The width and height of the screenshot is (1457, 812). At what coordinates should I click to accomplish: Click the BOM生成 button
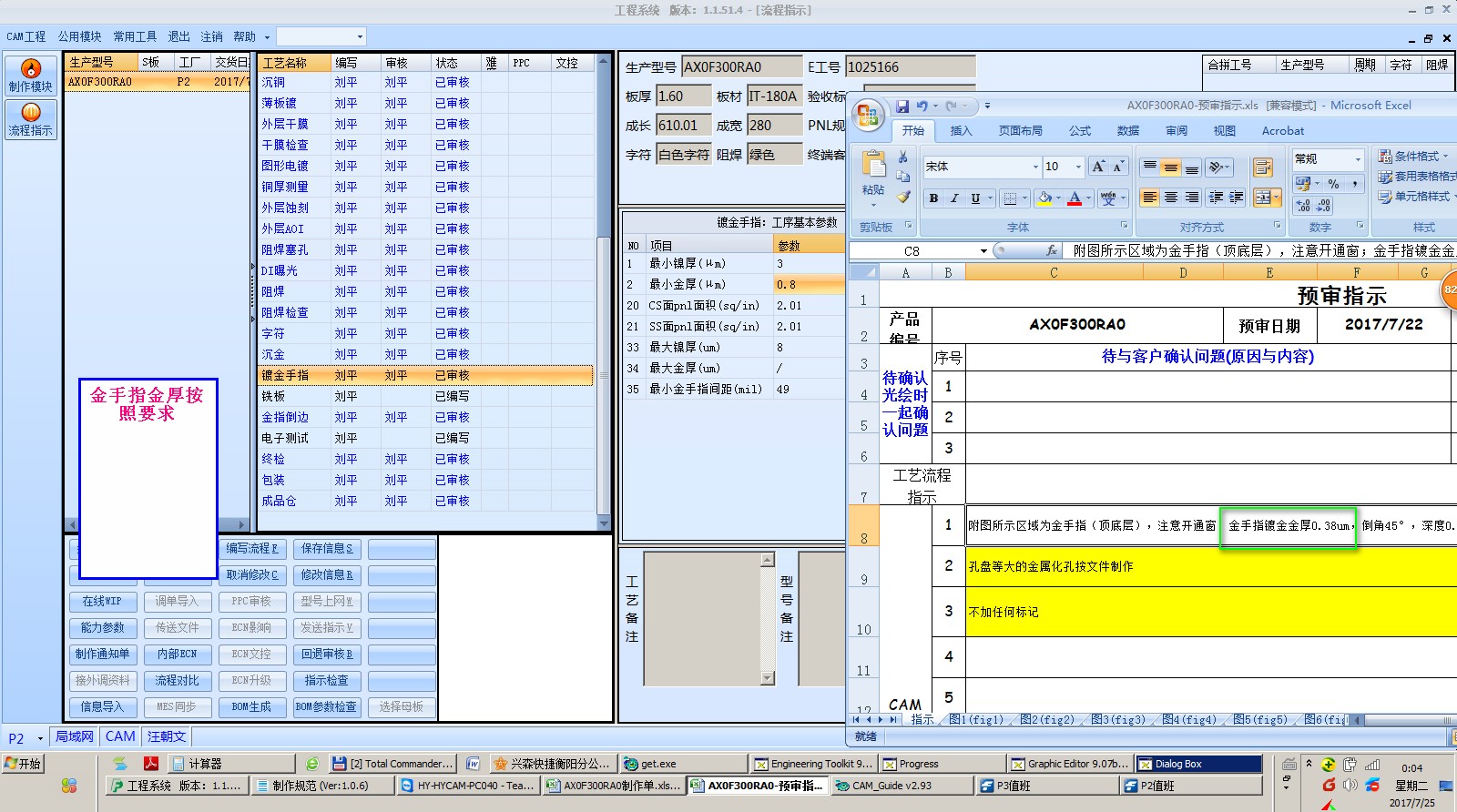click(x=251, y=707)
